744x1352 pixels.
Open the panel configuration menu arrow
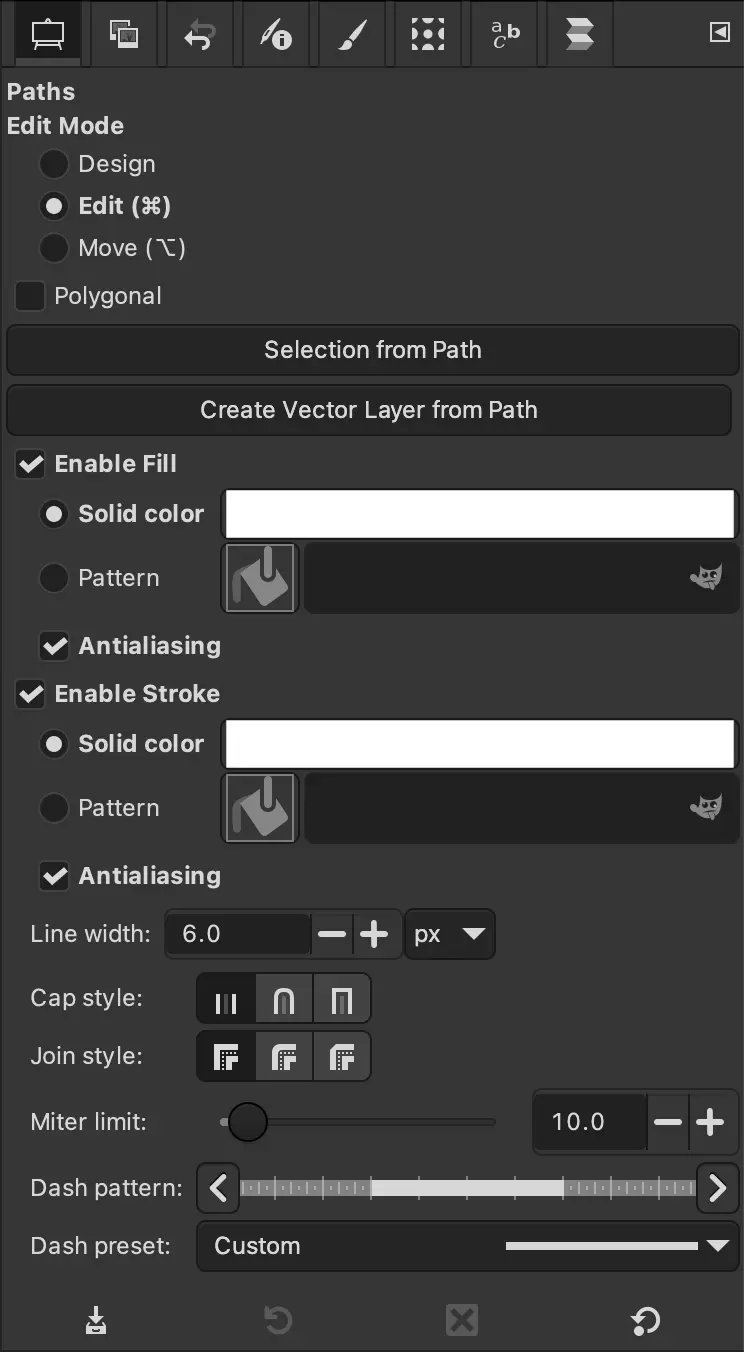pyautogui.click(x=719, y=32)
